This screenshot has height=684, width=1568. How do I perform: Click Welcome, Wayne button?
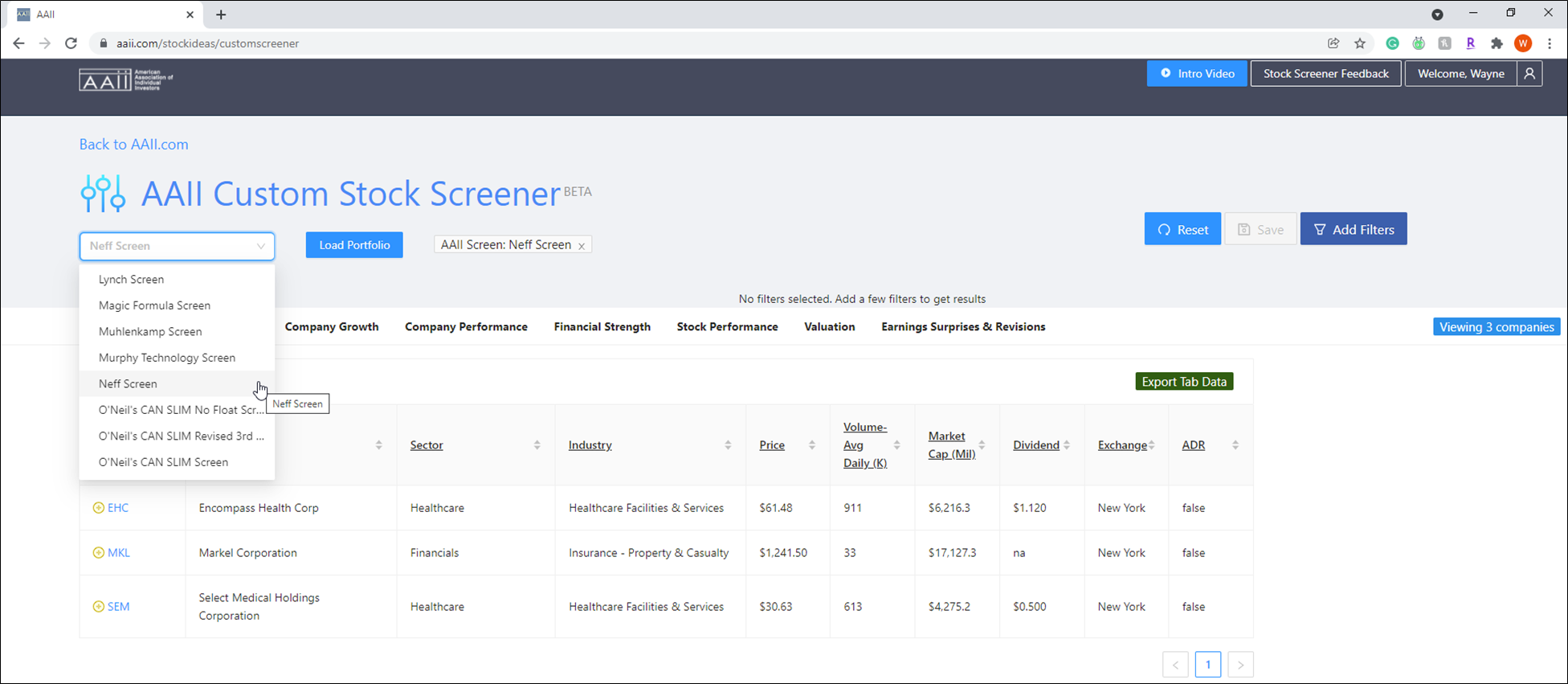1461,74
